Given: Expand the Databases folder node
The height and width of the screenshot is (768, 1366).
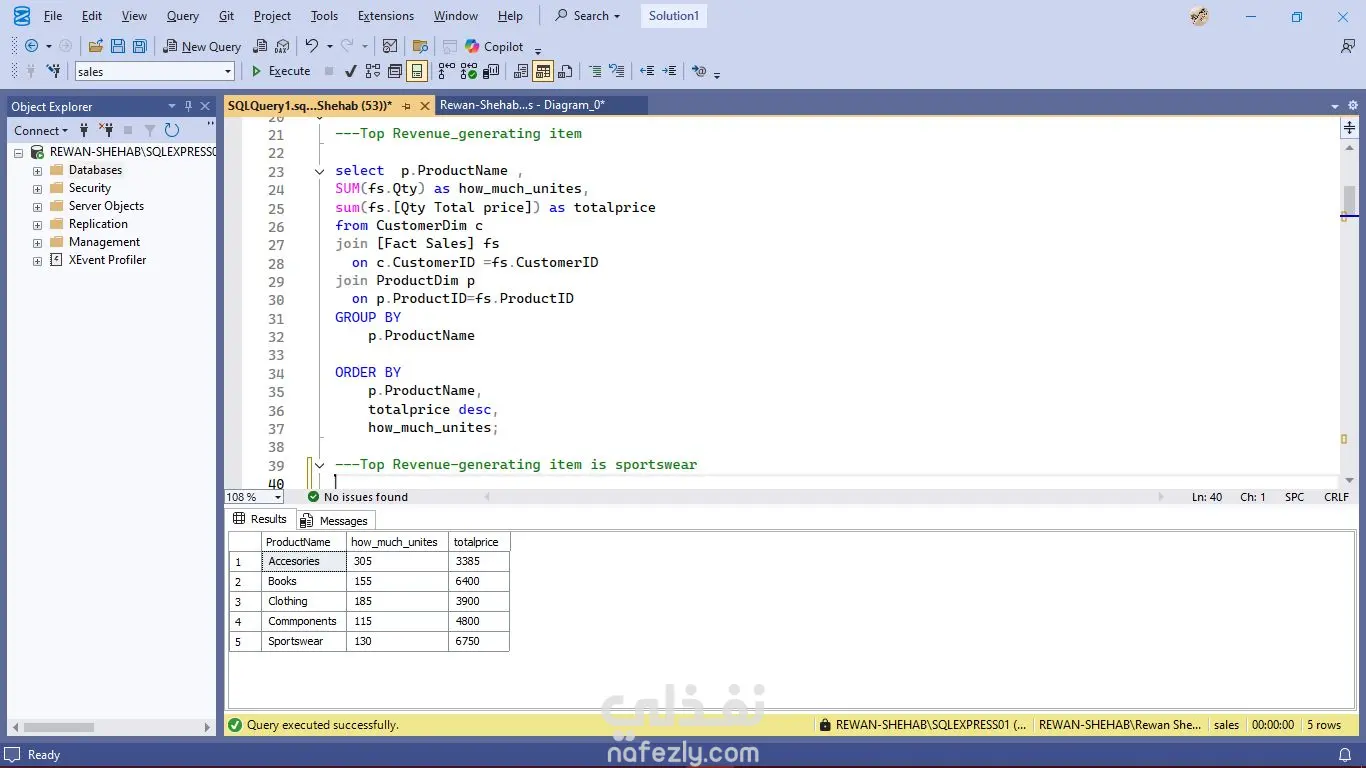Looking at the screenshot, I should (x=38, y=170).
